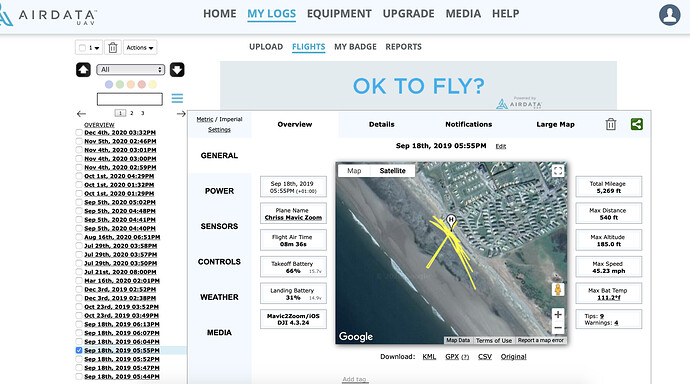The width and height of the screenshot is (690, 384).
Task: Go to HOME in top navigation
Action: 220,14
